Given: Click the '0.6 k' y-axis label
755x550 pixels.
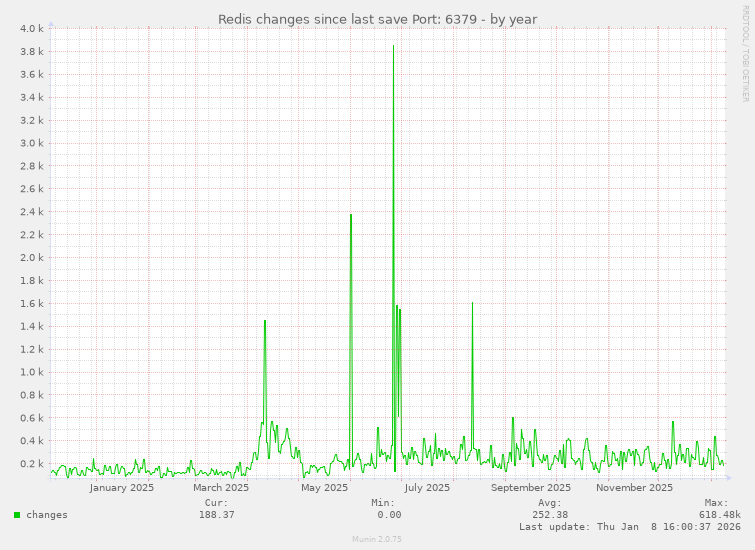Looking at the screenshot, I should (32, 418).
